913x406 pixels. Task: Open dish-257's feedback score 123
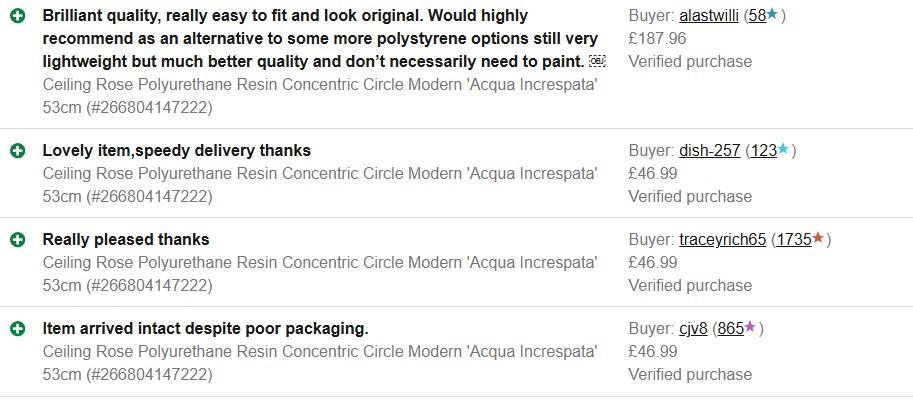pyautogui.click(x=763, y=151)
